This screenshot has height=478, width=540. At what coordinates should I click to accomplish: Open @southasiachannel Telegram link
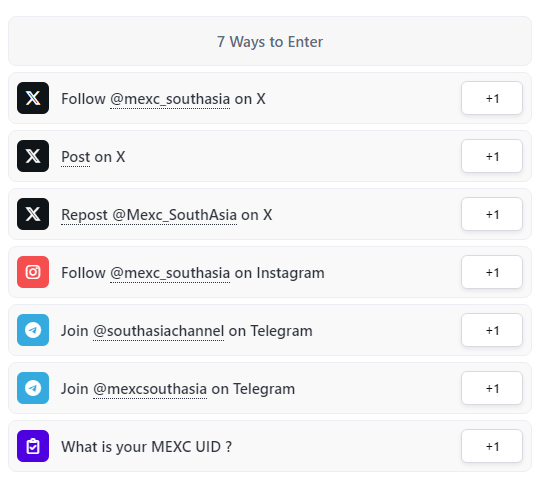point(159,331)
